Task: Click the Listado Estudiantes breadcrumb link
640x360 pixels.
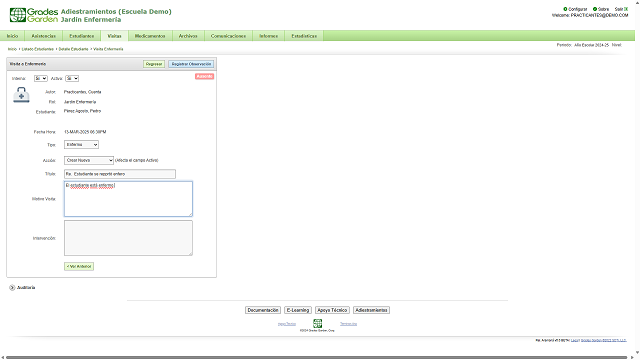Action: (38, 49)
